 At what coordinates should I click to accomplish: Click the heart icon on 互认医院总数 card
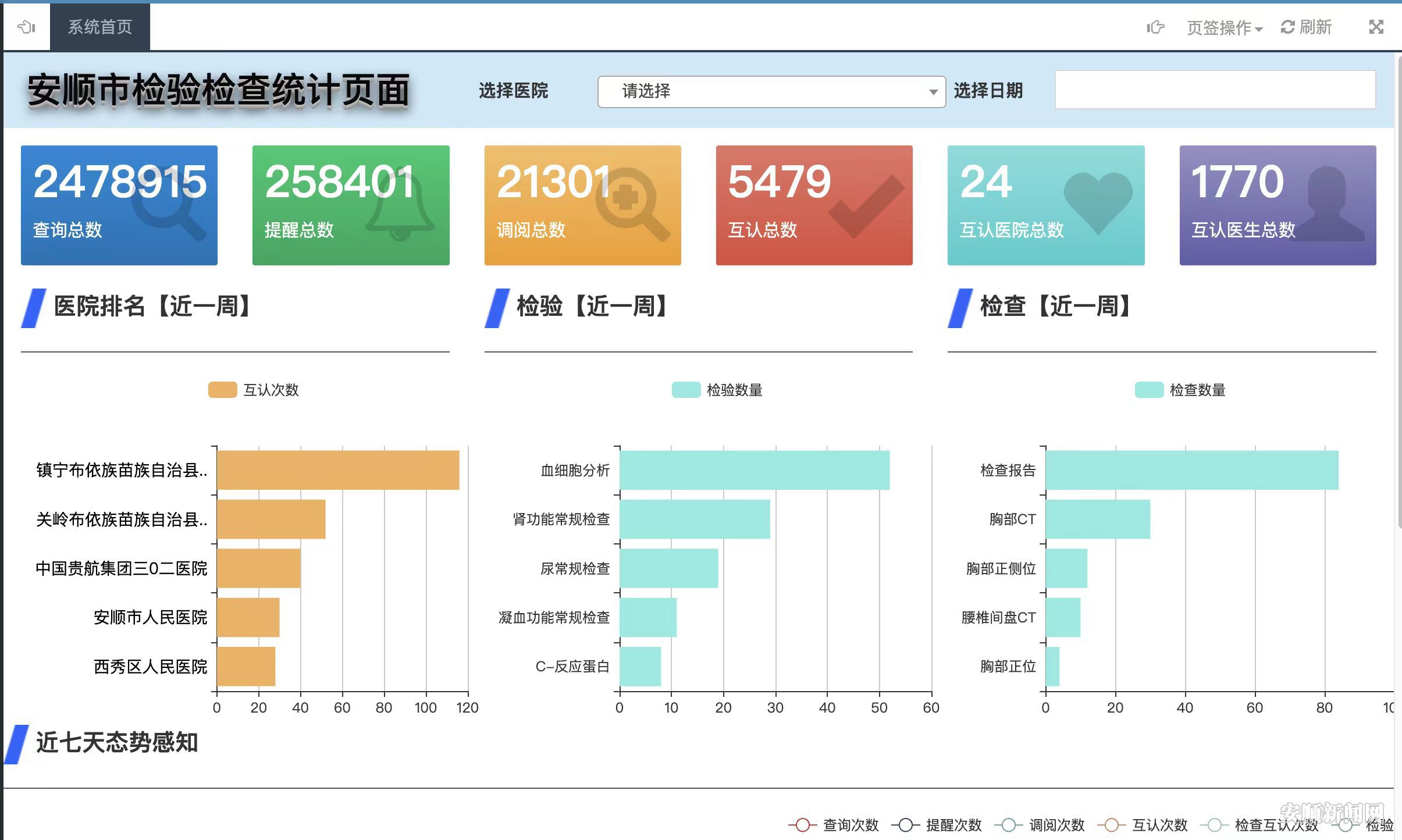1098,202
